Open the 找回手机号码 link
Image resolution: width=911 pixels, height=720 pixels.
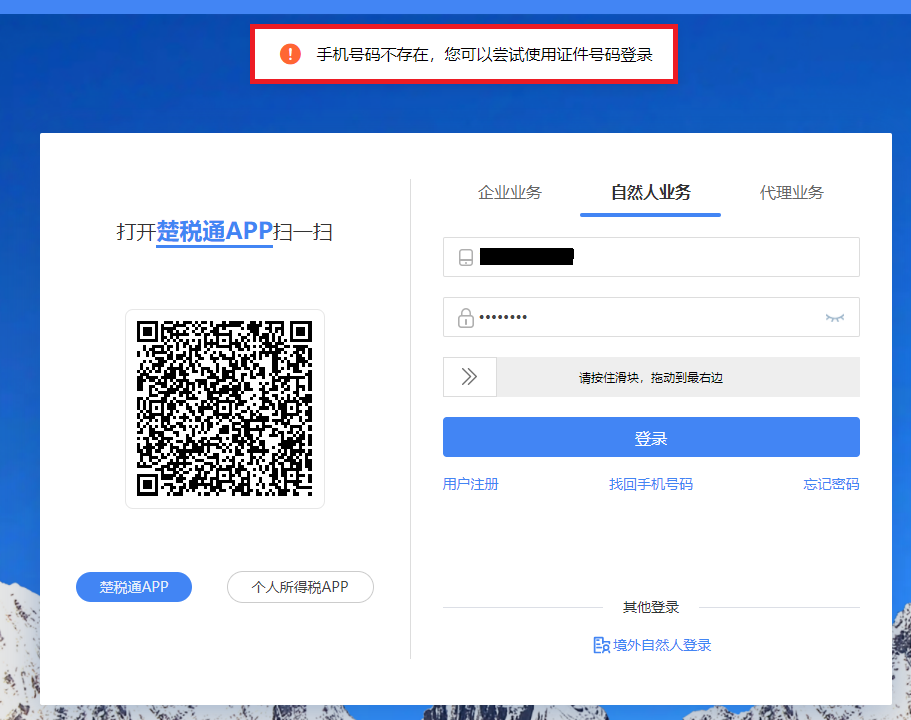click(x=651, y=484)
